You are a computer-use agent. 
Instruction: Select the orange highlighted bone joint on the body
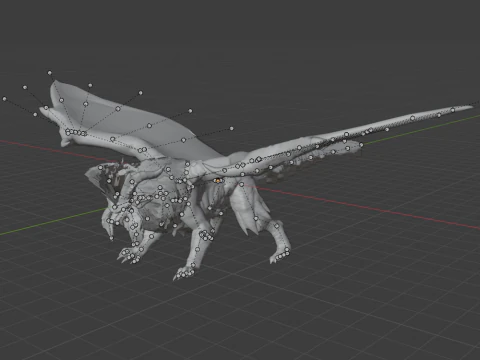click(x=218, y=180)
